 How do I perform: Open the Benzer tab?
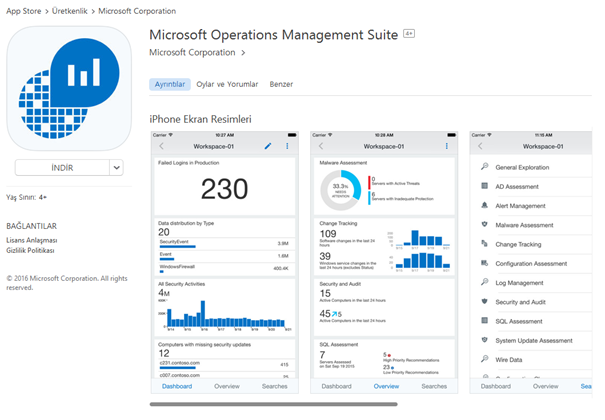282,84
